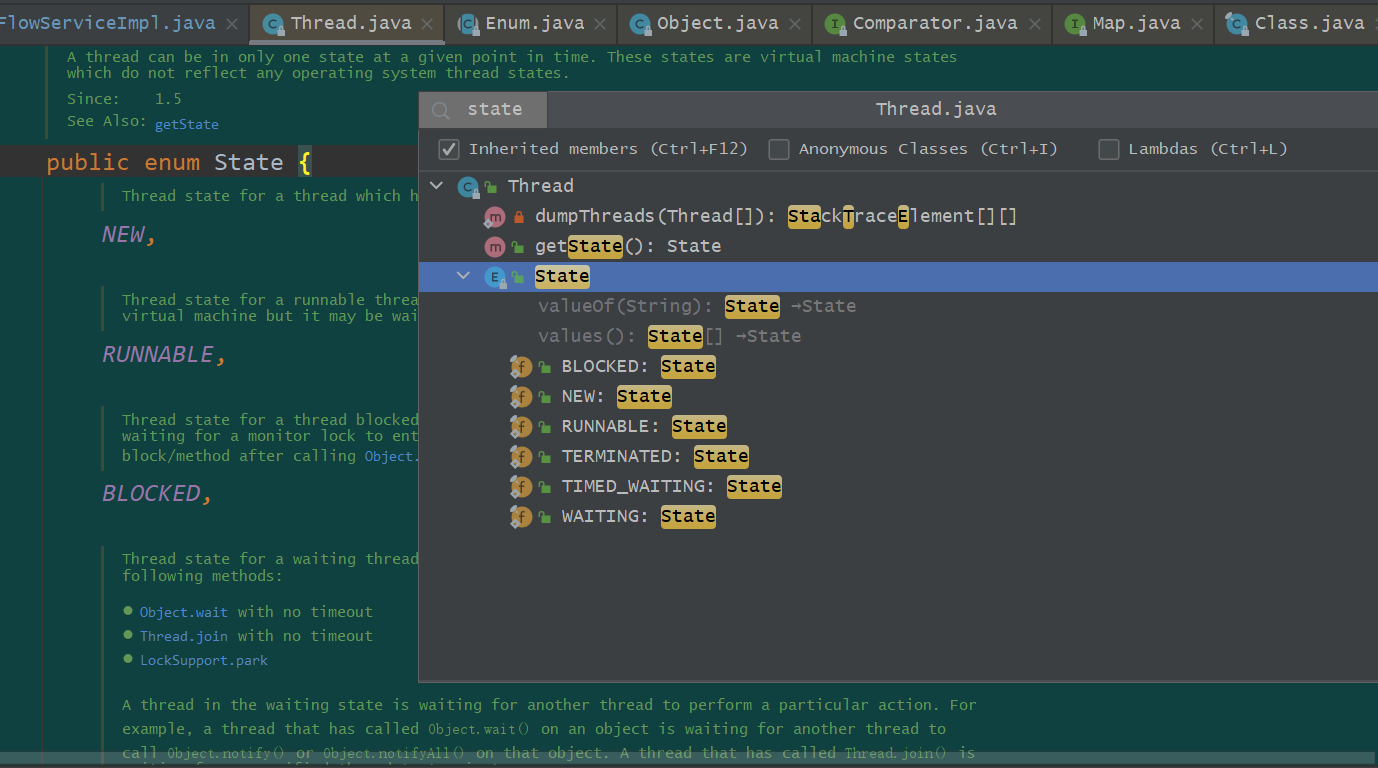Click the green public-access icon beside Thread
This screenshot has width=1378, height=768.
click(x=491, y=187)
